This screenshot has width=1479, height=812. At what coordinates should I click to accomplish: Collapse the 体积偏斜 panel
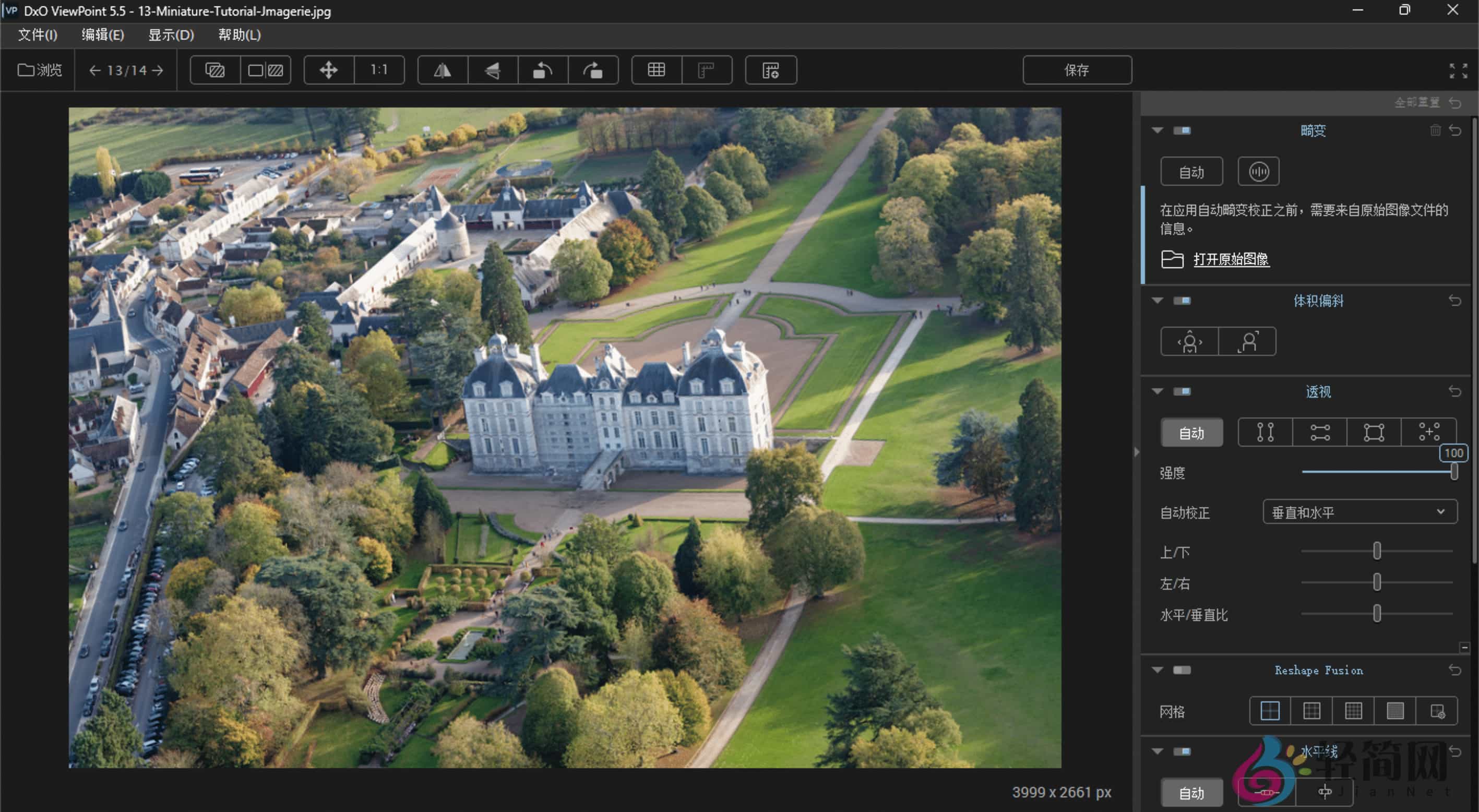click(1158, 301)
